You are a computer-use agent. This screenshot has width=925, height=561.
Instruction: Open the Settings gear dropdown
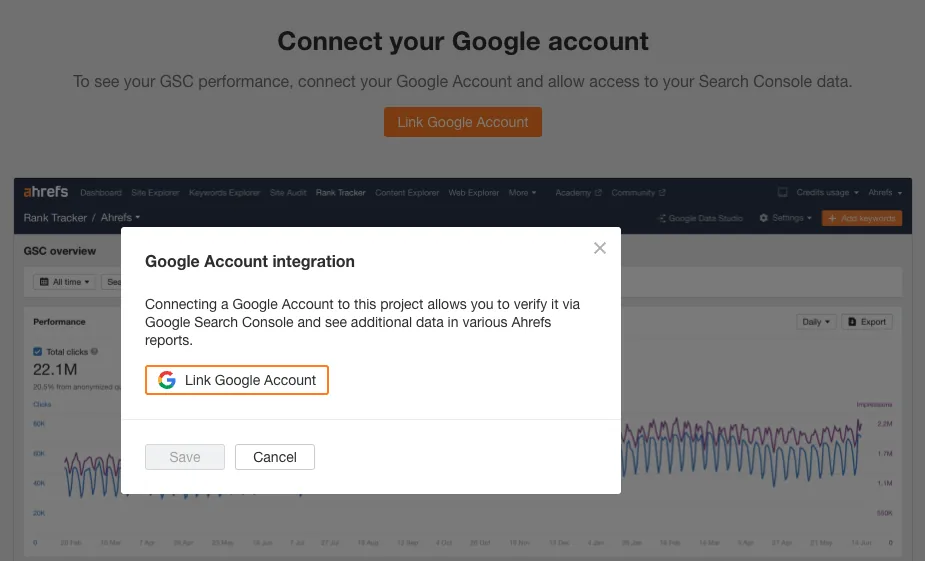(785, 218)
